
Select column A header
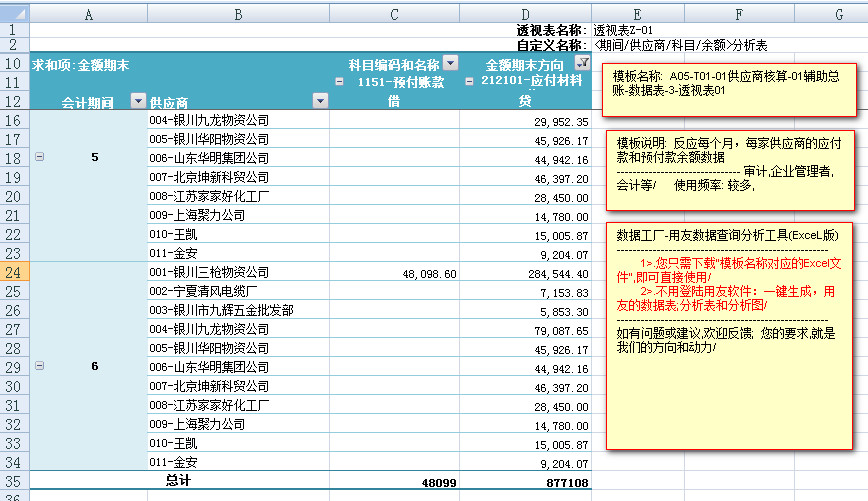pos(89,13)
